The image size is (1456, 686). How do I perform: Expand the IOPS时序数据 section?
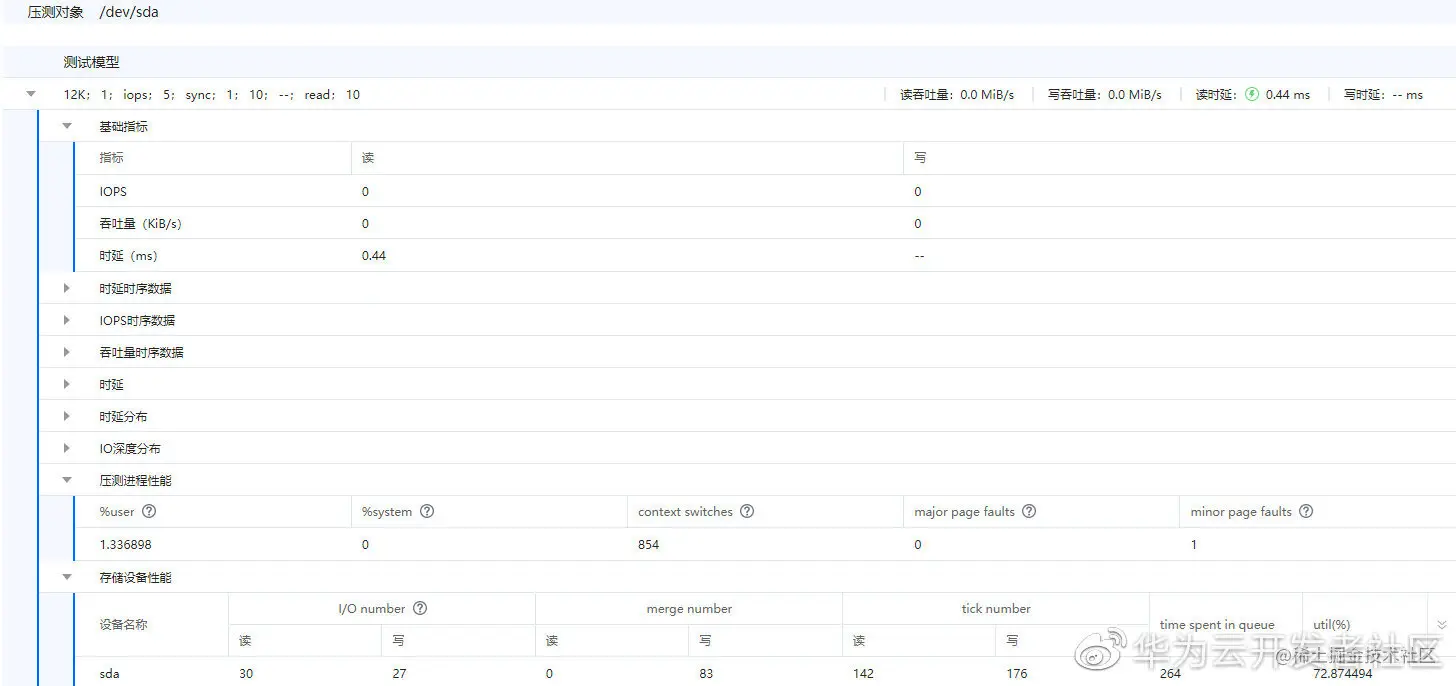coord(66,320)
